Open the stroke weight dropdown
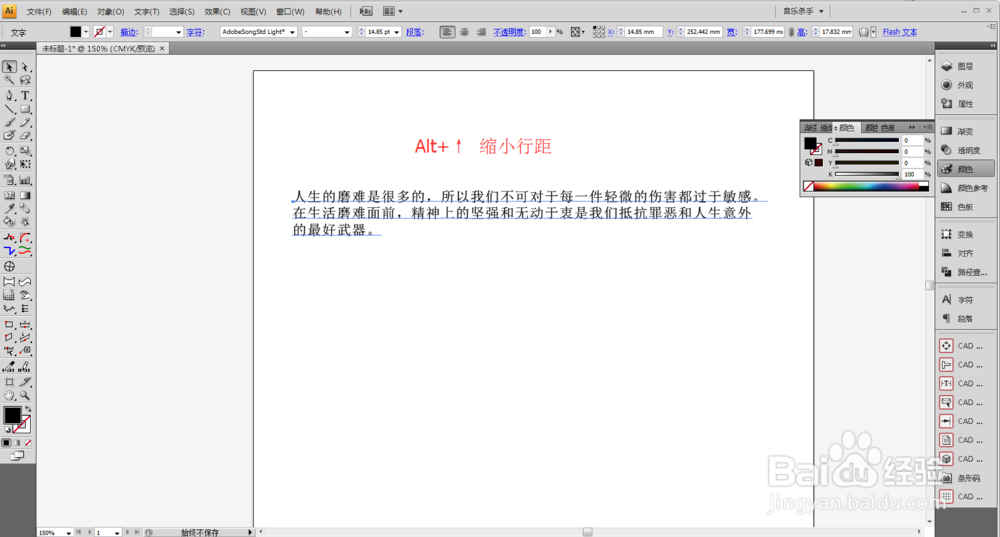 pyautogui.click(x=178, y=32)
